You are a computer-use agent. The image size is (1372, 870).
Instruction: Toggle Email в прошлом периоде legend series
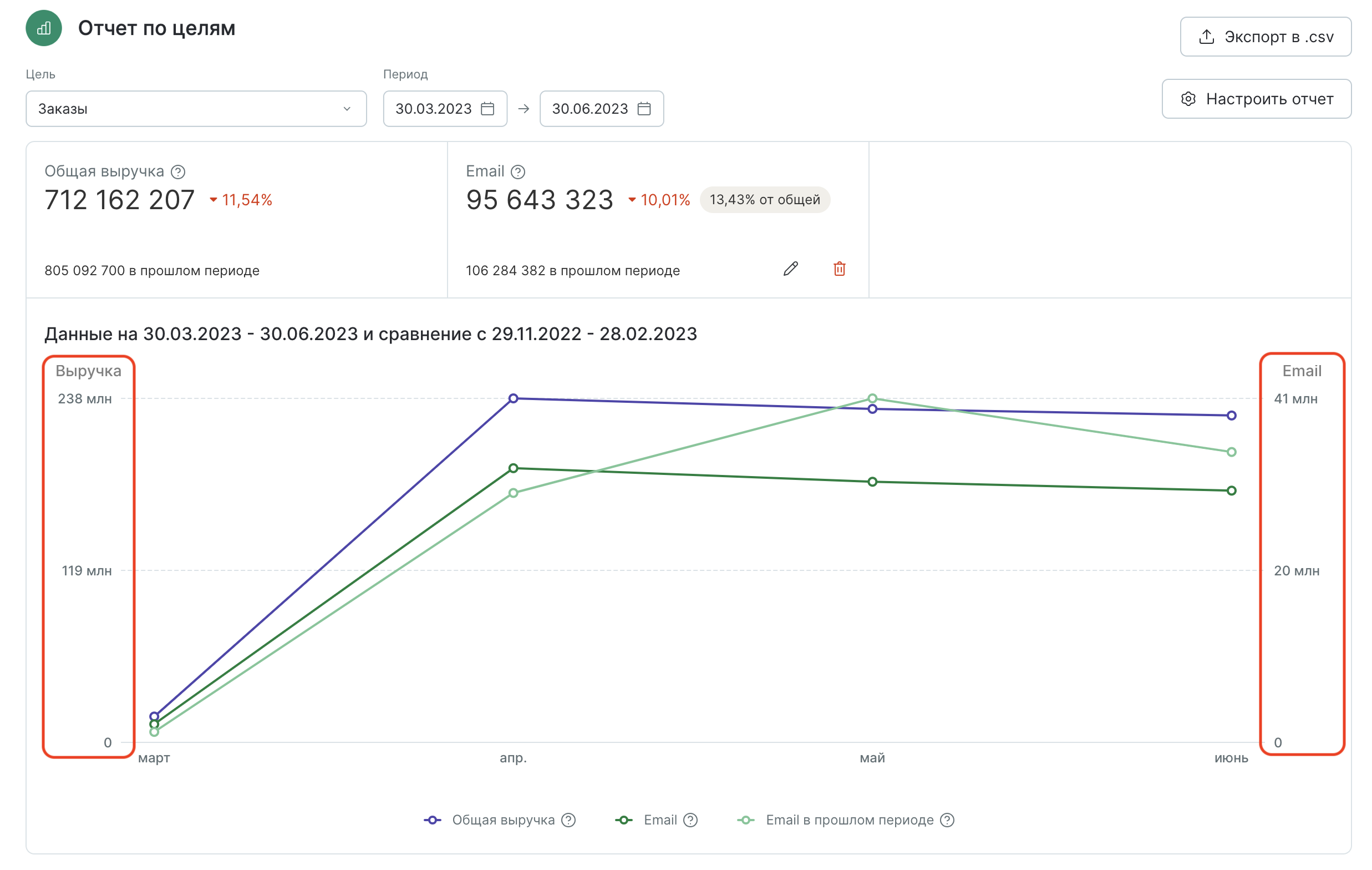[x=836, y=820]
